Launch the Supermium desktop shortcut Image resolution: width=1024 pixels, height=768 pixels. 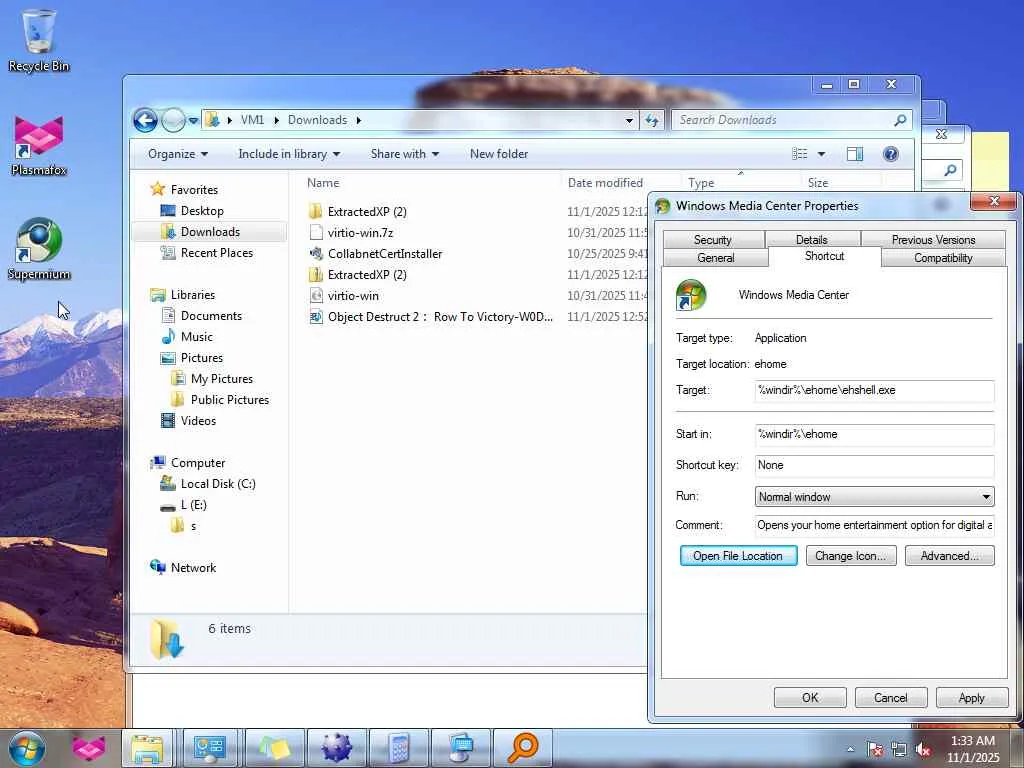(x=39, y=249)
